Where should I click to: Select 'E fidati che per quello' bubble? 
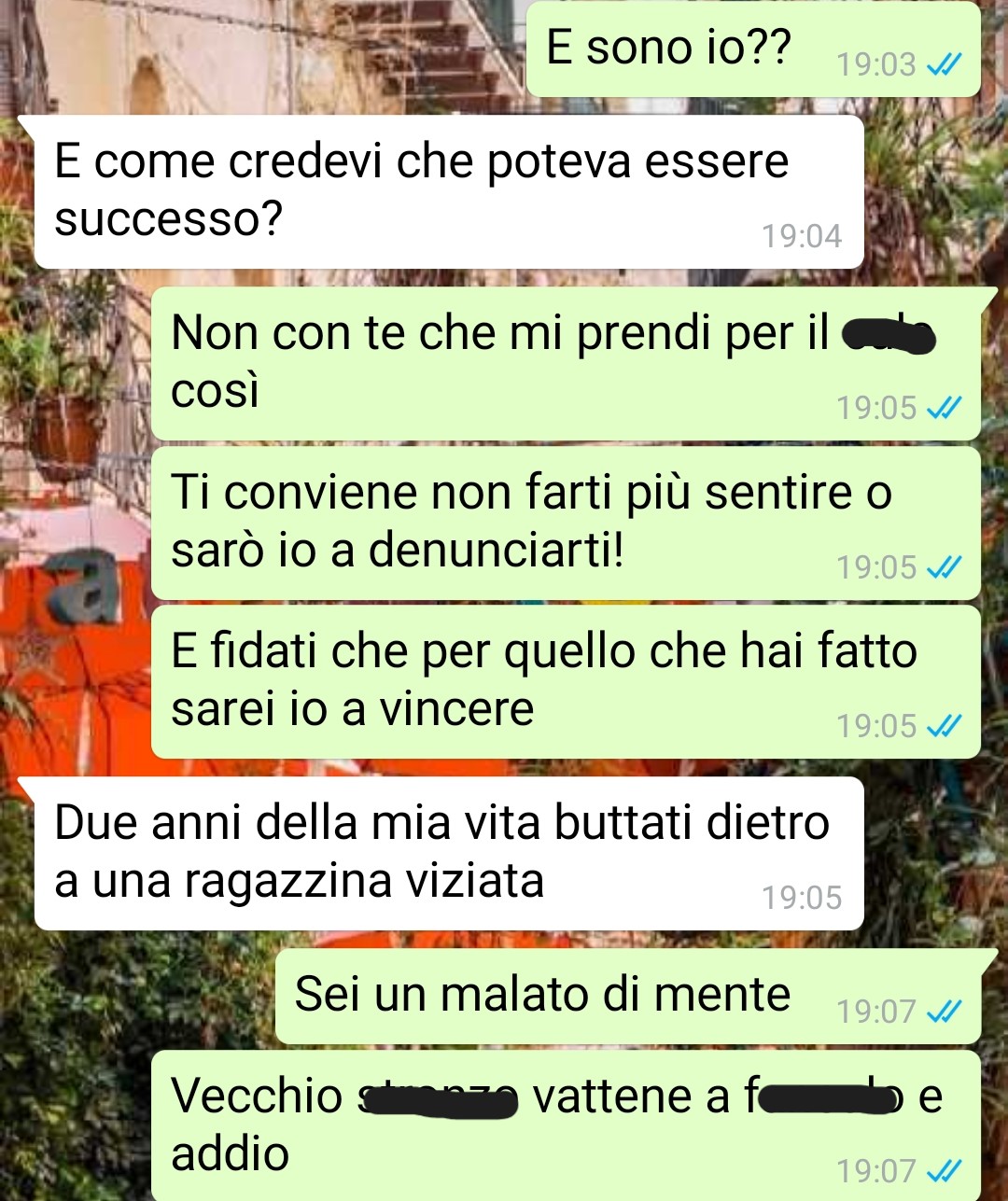pyautogui.click(x=566, y=681)
